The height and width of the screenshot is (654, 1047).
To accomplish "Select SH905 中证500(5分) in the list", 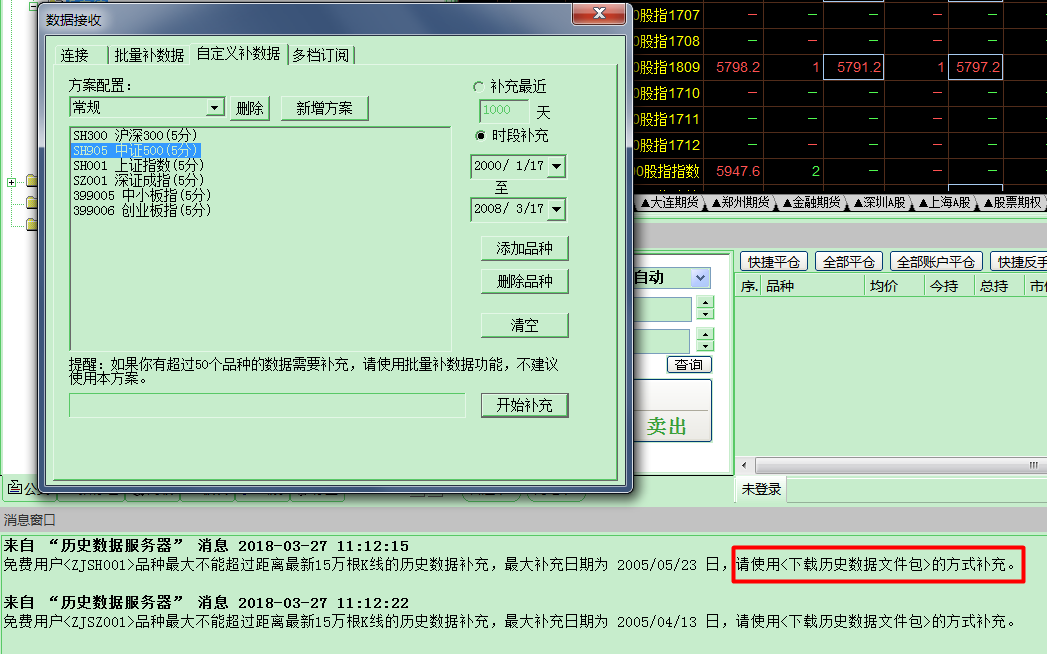I will coord(136,150).
